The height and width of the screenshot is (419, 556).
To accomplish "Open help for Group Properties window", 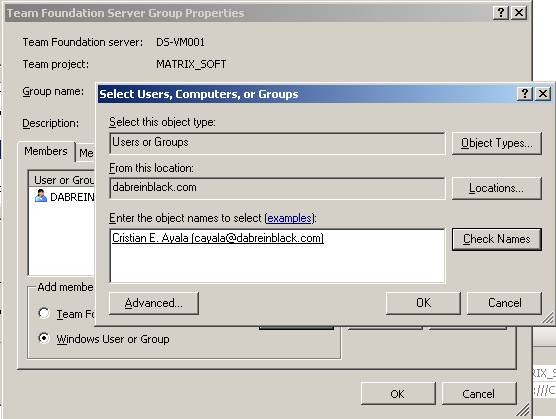I will coord(501,13).
